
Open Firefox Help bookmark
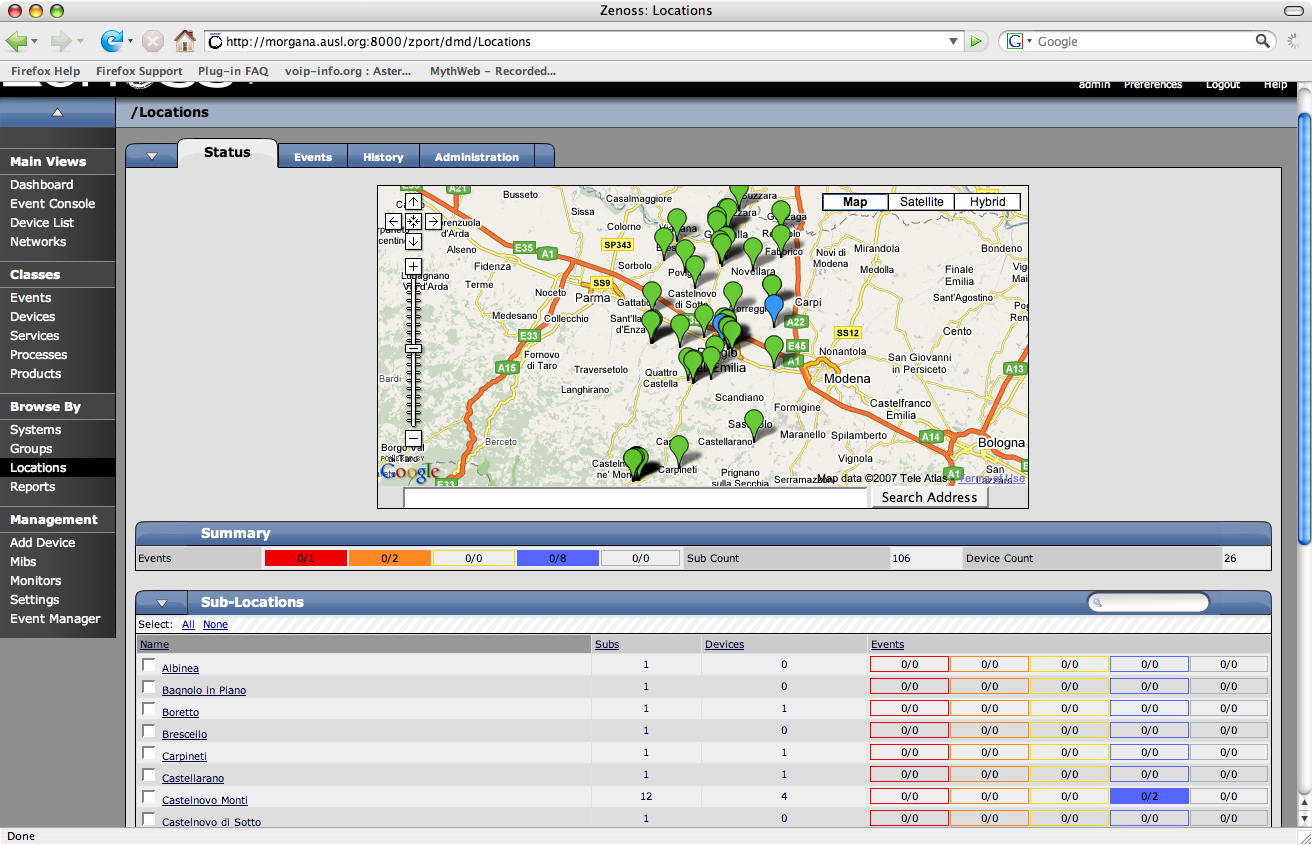pyautogui.click(x=45, y=71)
